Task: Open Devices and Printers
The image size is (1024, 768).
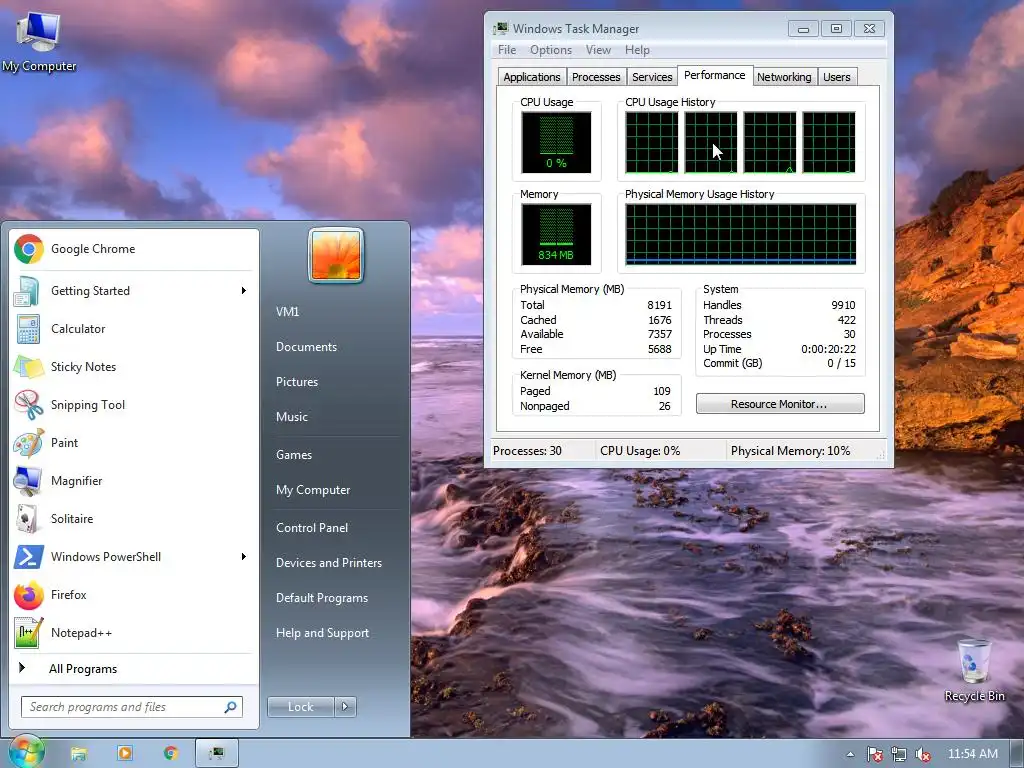Action: 329,563
